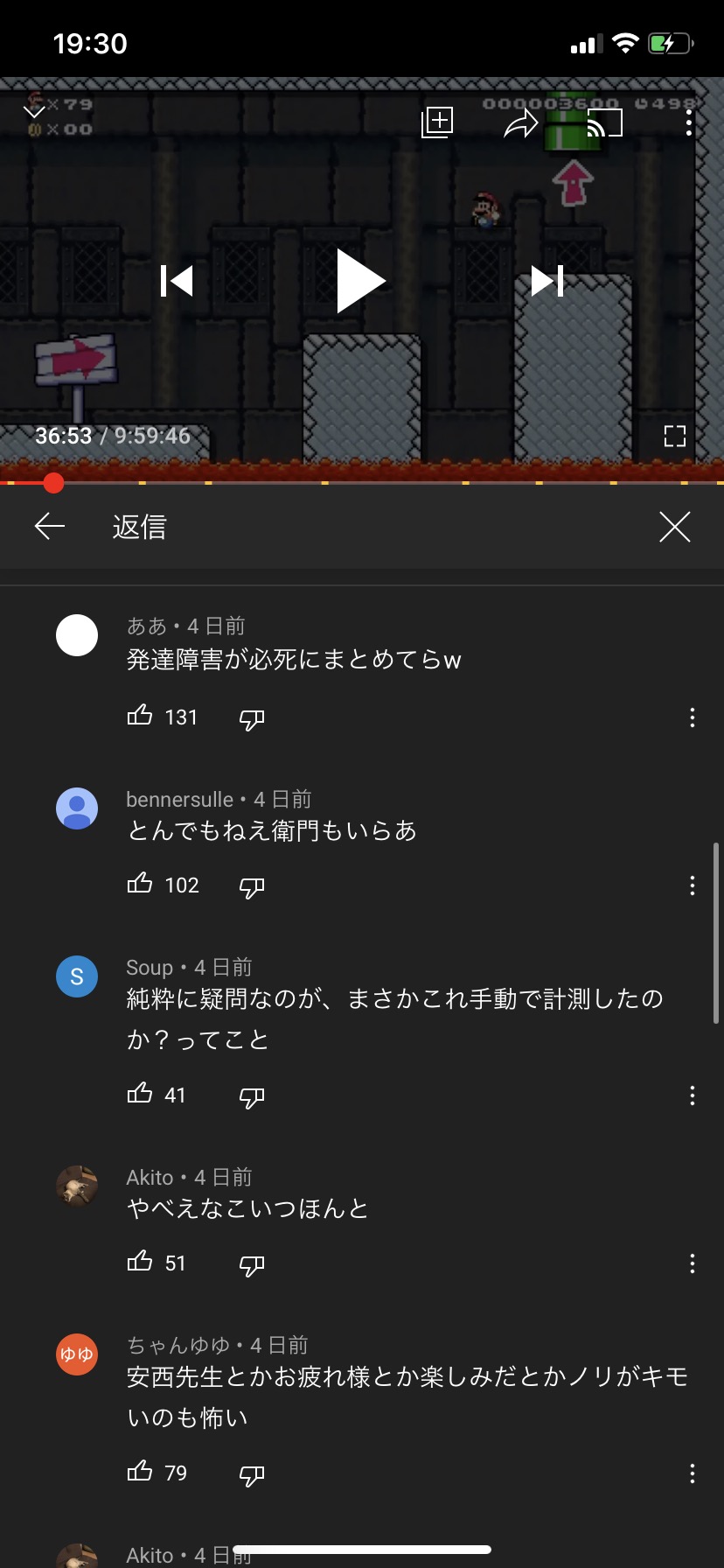Dislike the ちゃんゆゆ comment with 79 likes
The image size is (724, 1568).
(252, 1475)
